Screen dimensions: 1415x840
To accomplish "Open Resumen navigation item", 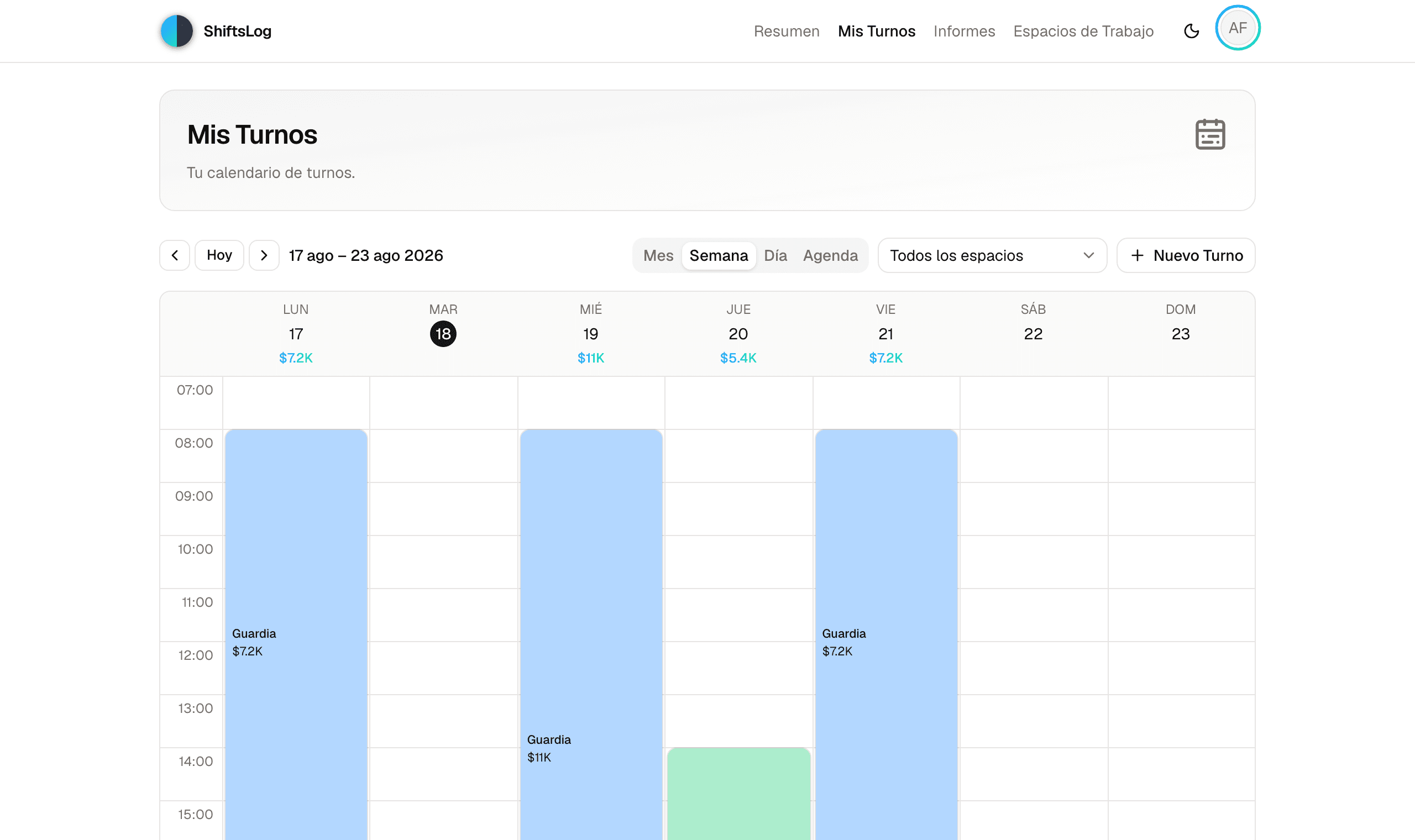I will 787,31.
